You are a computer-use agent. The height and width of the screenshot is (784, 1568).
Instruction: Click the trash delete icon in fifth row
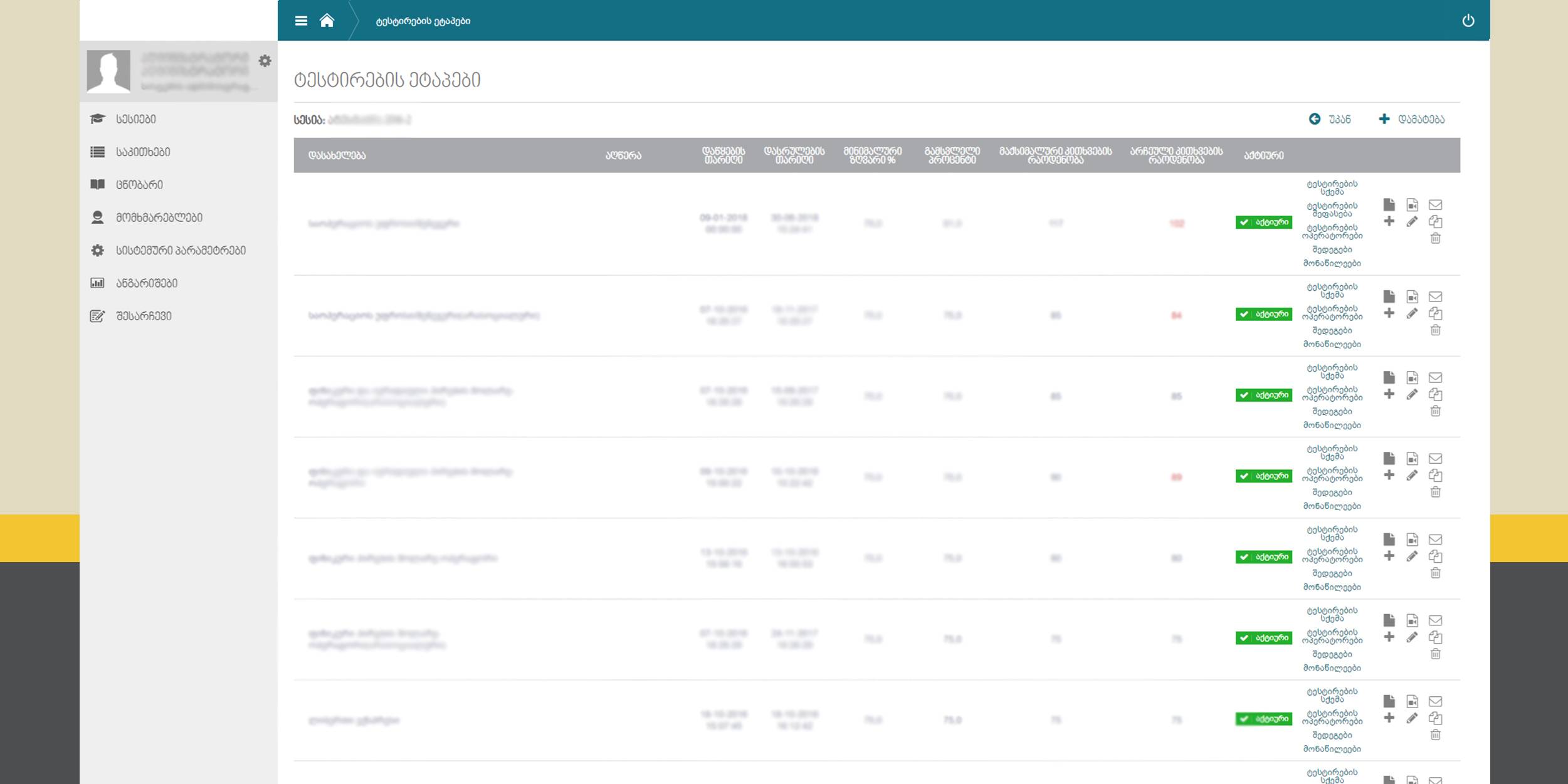click(x=1435, y=572)
